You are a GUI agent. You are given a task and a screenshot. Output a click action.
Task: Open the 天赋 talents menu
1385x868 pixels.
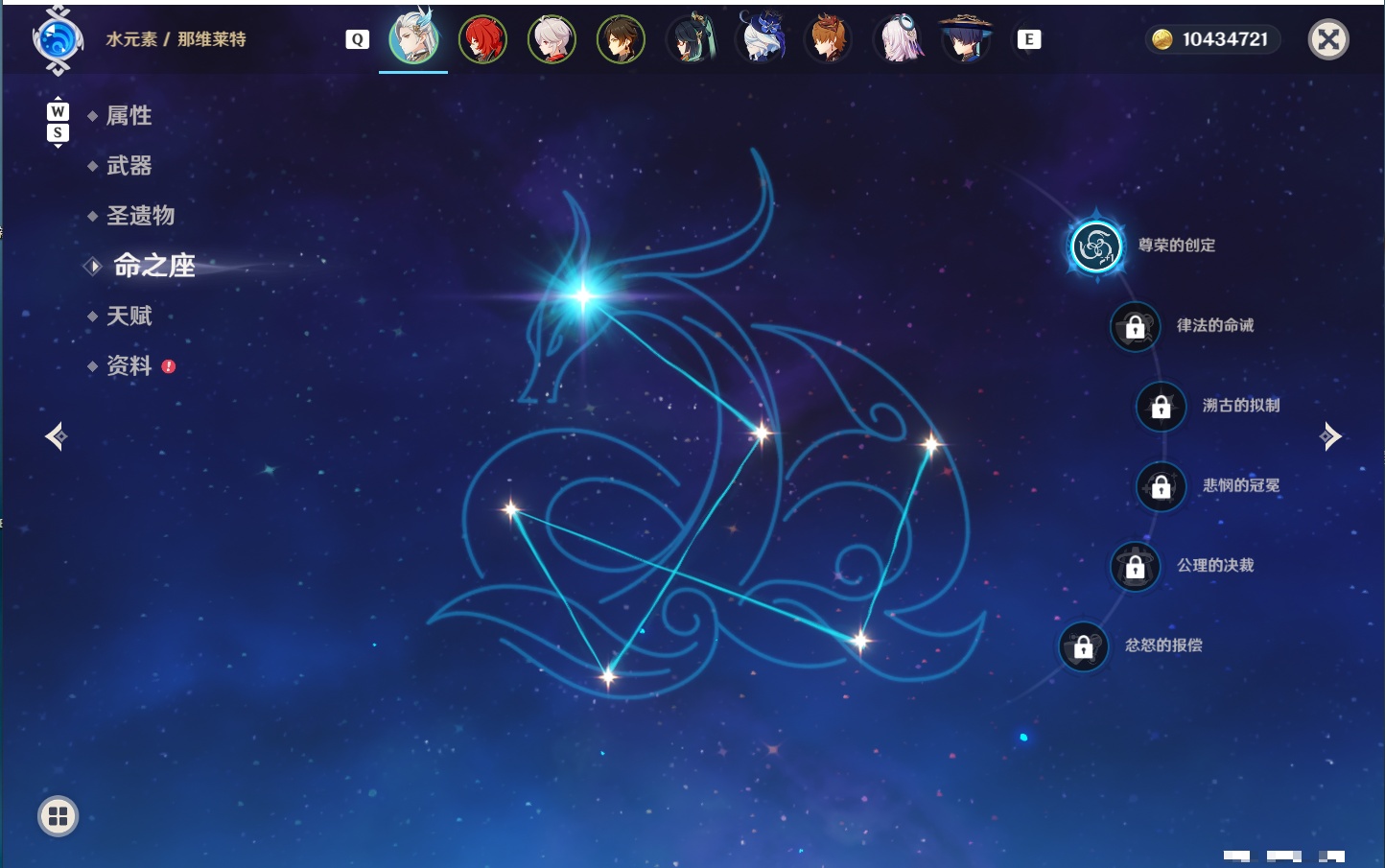pyautogui.click(x=129, y=316)
